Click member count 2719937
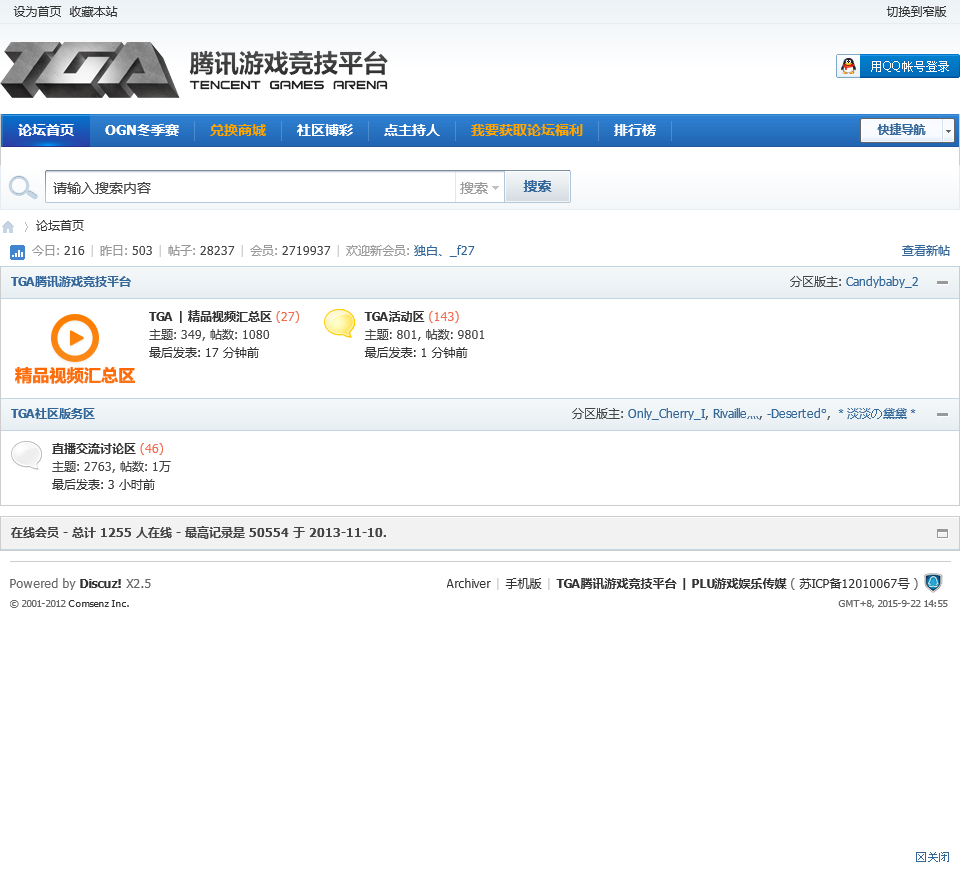Viewport: 960px width, 873px height. click(306, 251)
